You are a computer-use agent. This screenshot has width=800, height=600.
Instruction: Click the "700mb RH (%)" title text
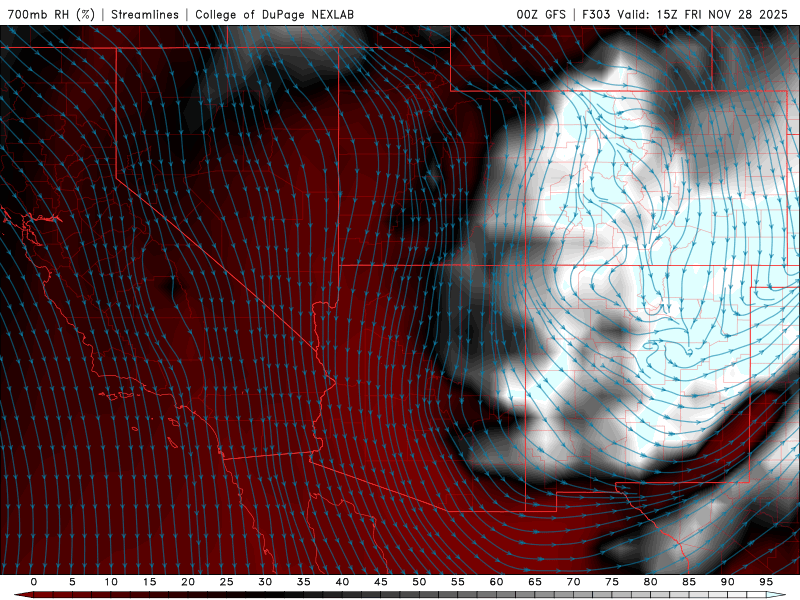(x=52, y=14)
